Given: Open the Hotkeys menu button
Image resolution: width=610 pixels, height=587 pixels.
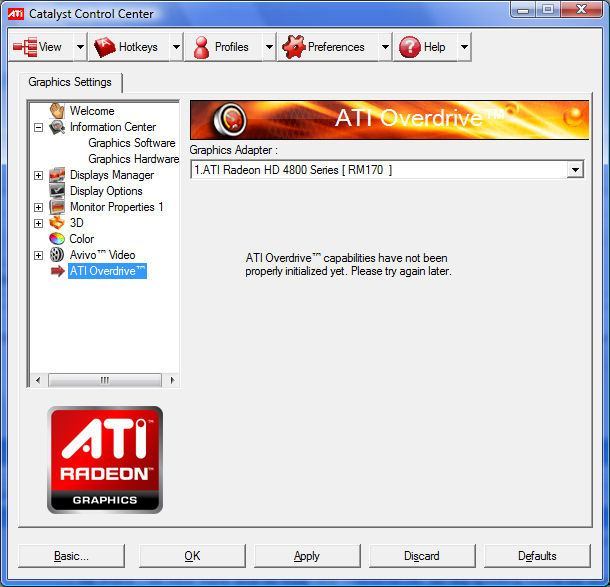Looking at the screenshot, I should 130,47.
